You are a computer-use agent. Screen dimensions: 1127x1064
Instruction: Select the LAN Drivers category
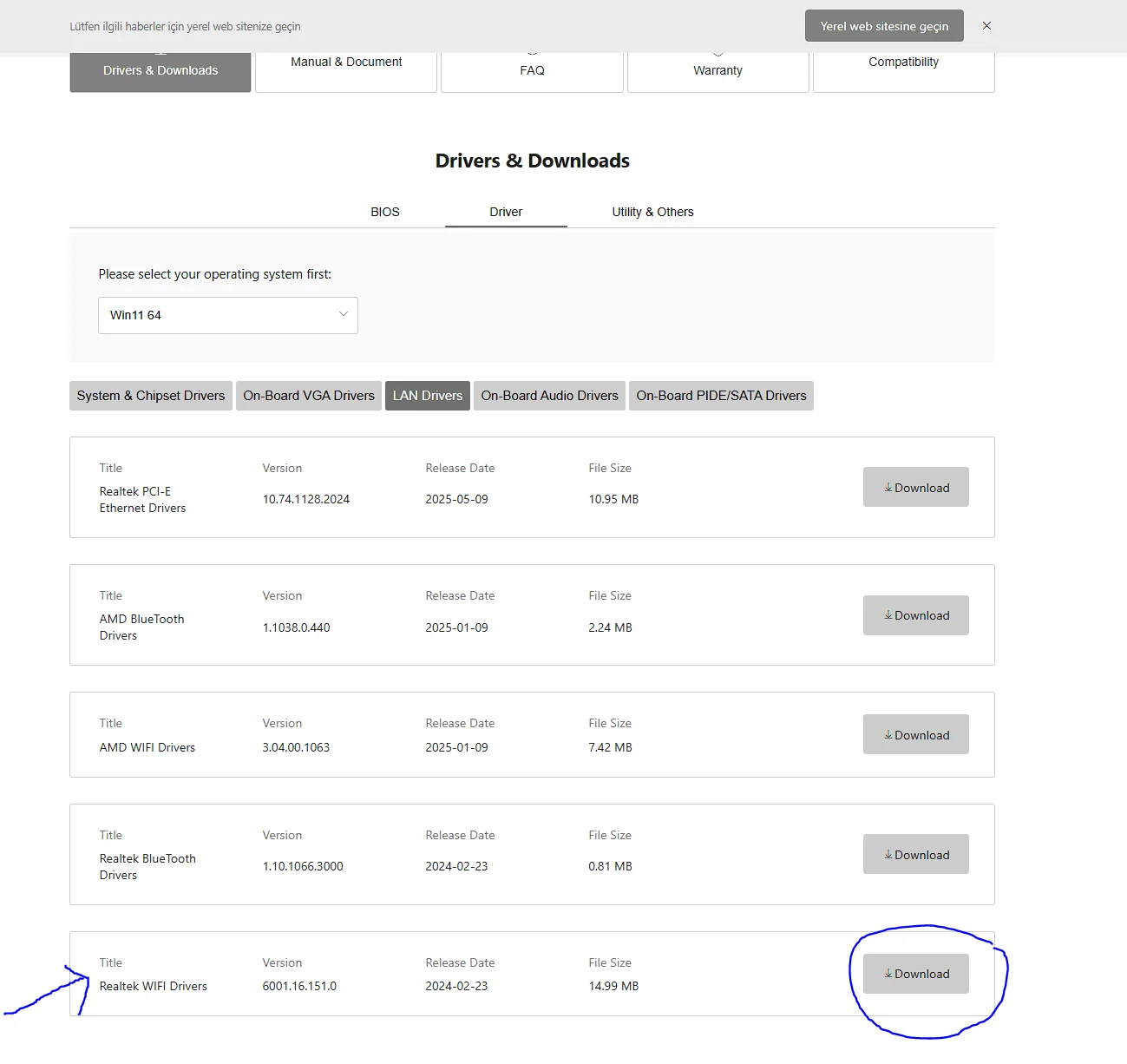[x=428, y=396]
